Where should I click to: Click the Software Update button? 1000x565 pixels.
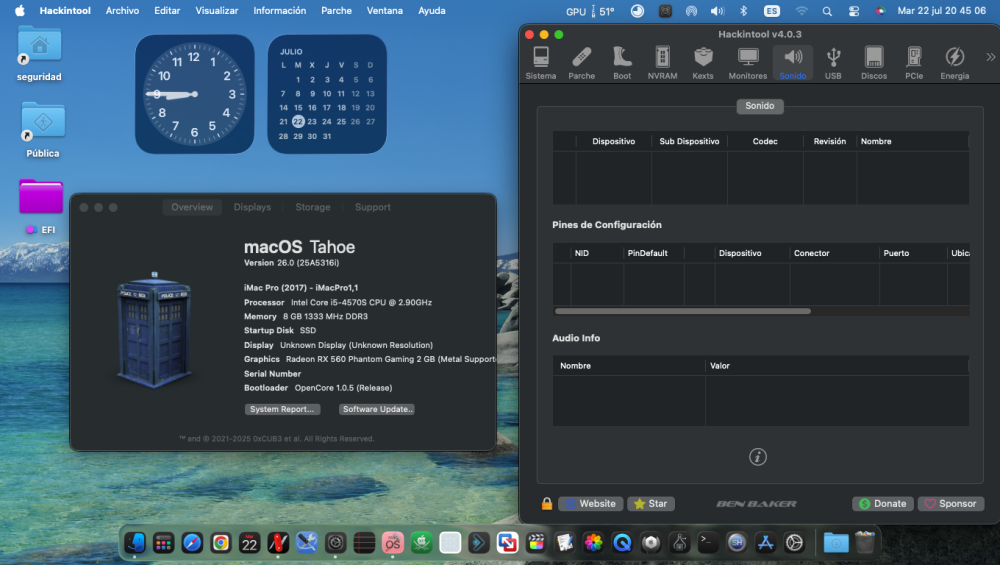click(377, 409)
